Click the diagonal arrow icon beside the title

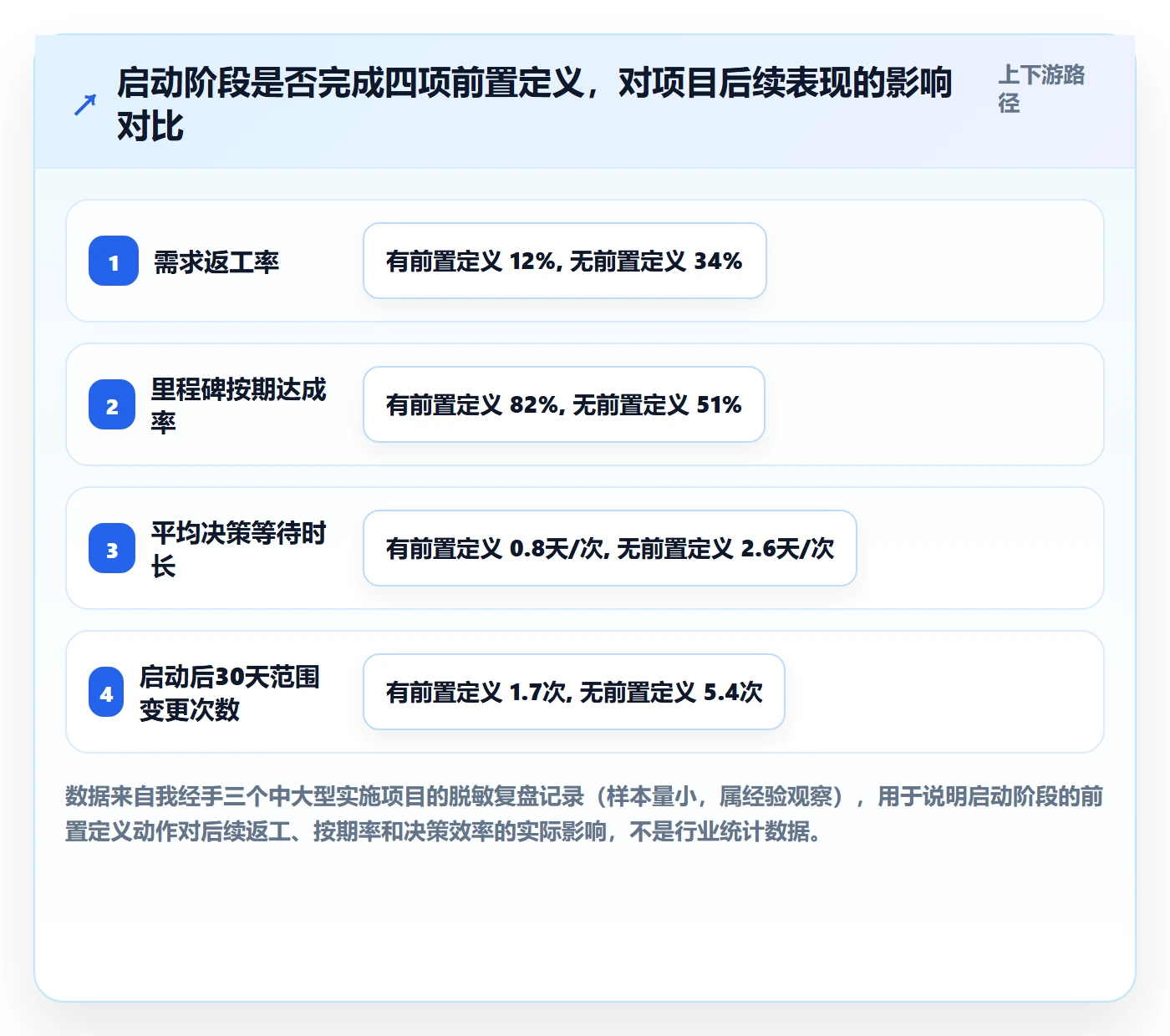85,104
